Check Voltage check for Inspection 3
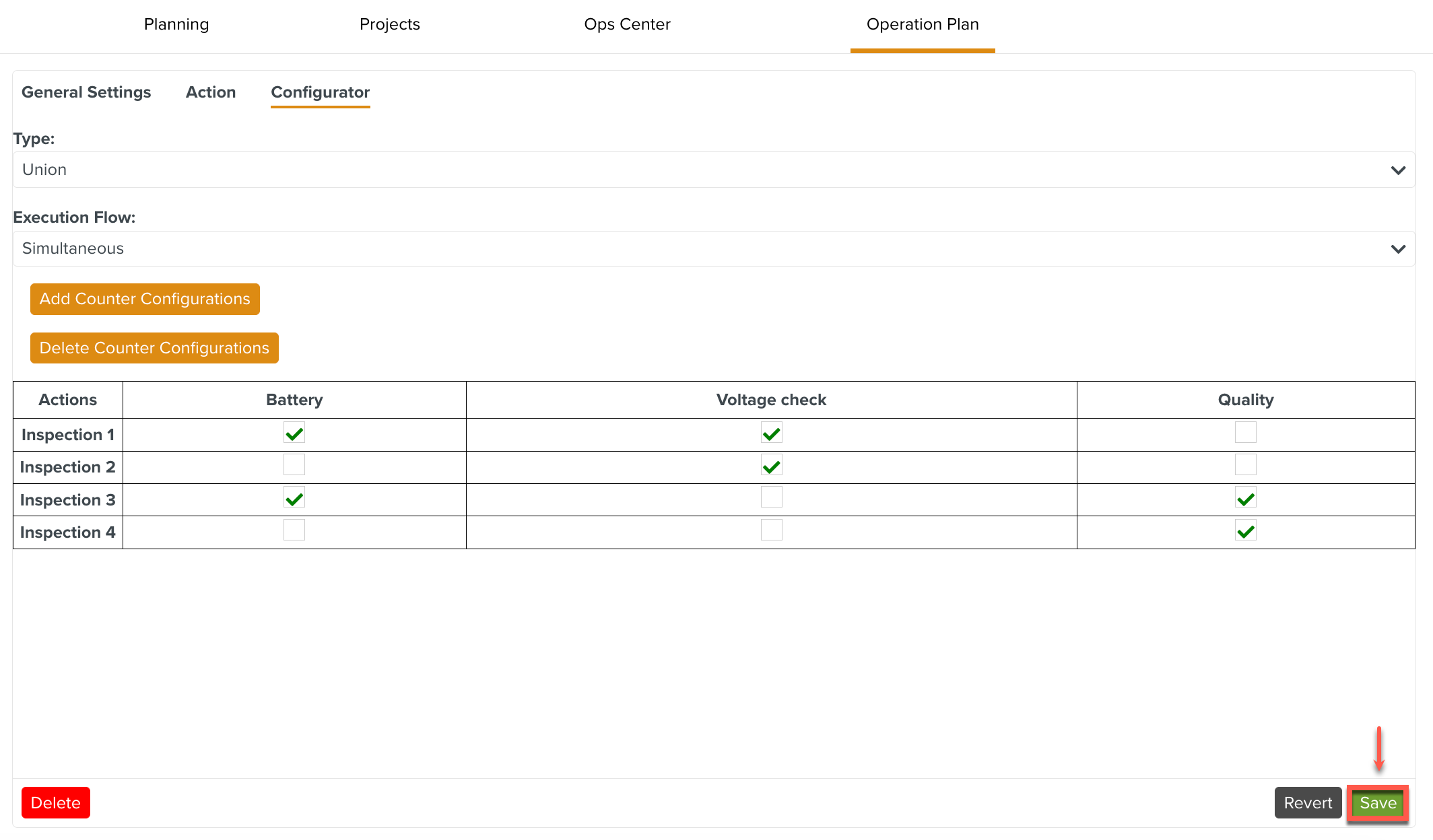Viewport: 1433px width, 840px height. [771, 497]
